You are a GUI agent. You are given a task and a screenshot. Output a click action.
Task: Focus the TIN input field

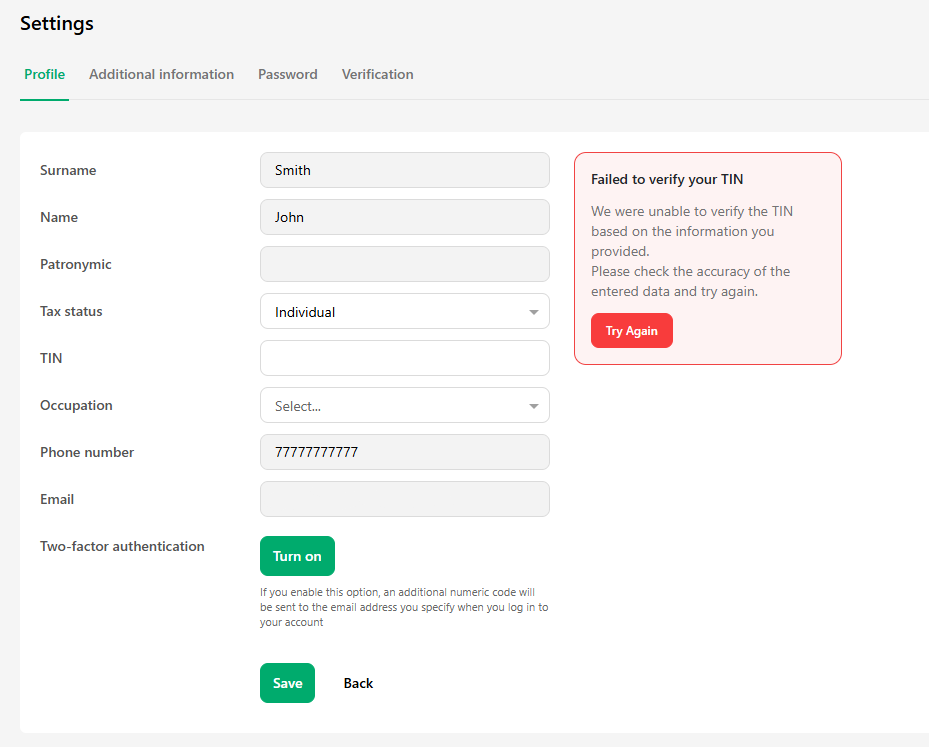[x=405, y=358]
